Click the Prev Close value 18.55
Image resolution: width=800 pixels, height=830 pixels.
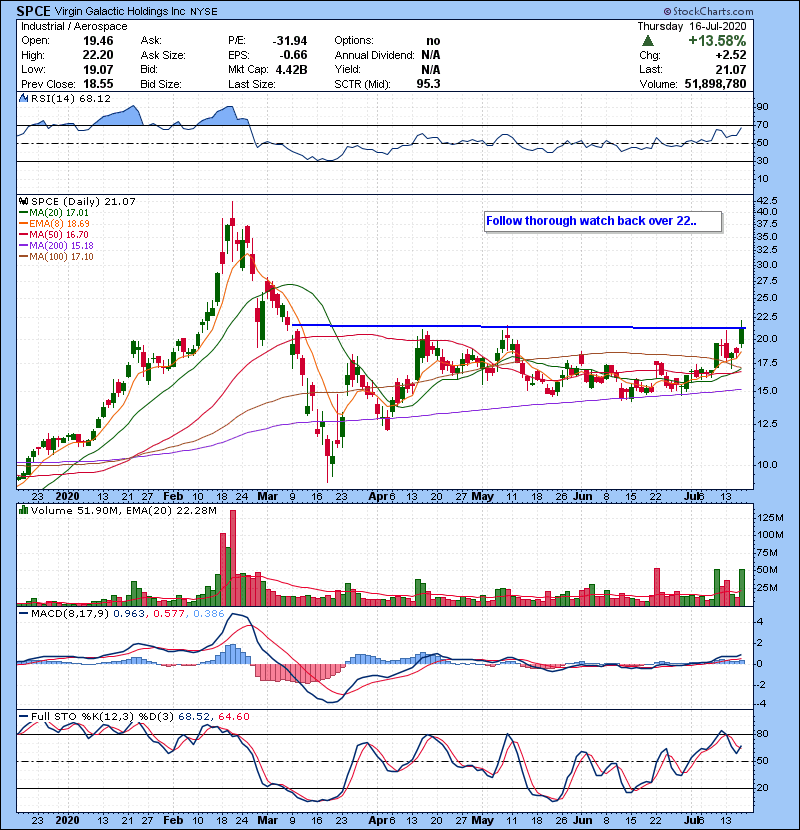98,84
